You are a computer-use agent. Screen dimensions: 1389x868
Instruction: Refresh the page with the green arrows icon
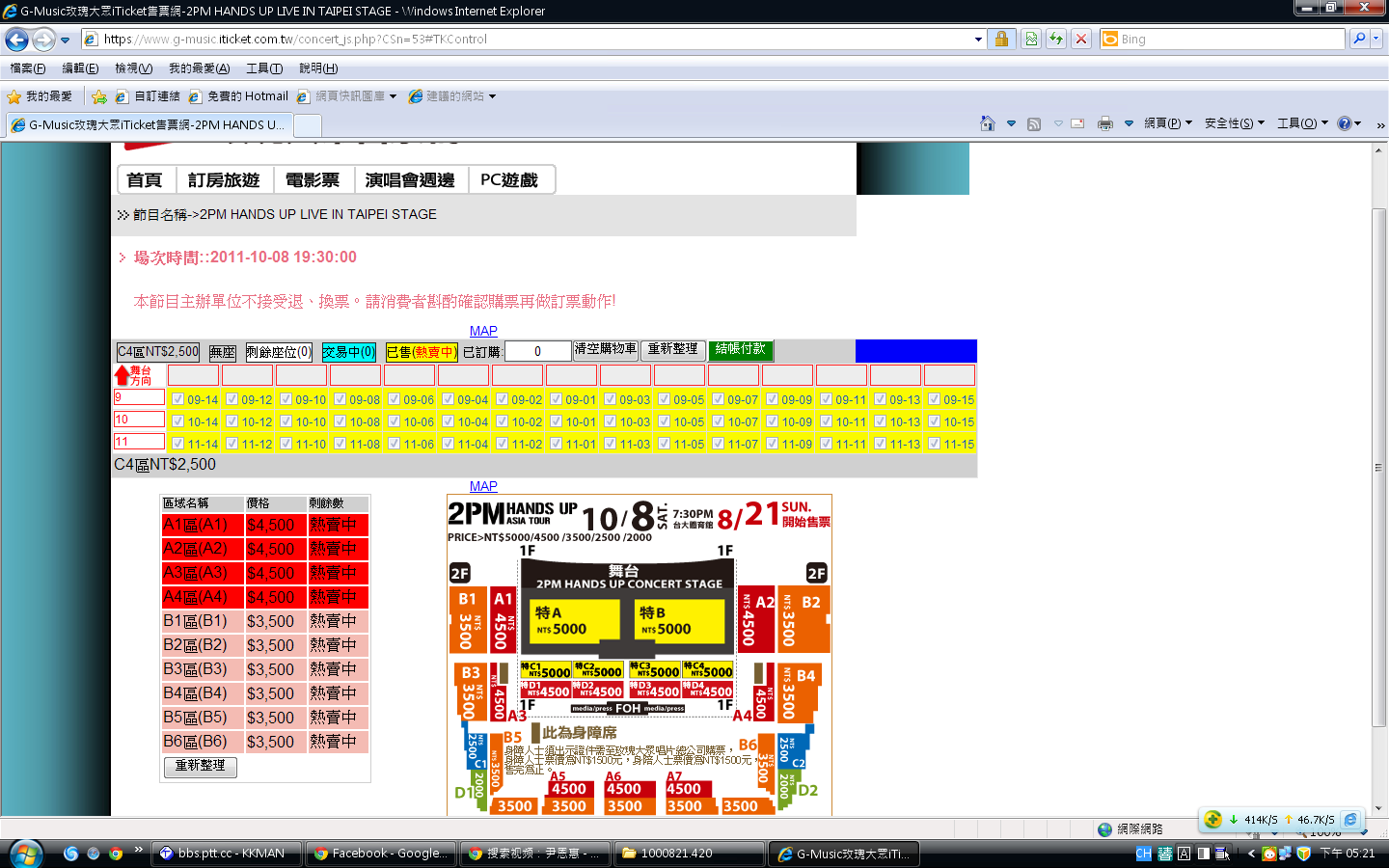click(x=1056, y=40)
